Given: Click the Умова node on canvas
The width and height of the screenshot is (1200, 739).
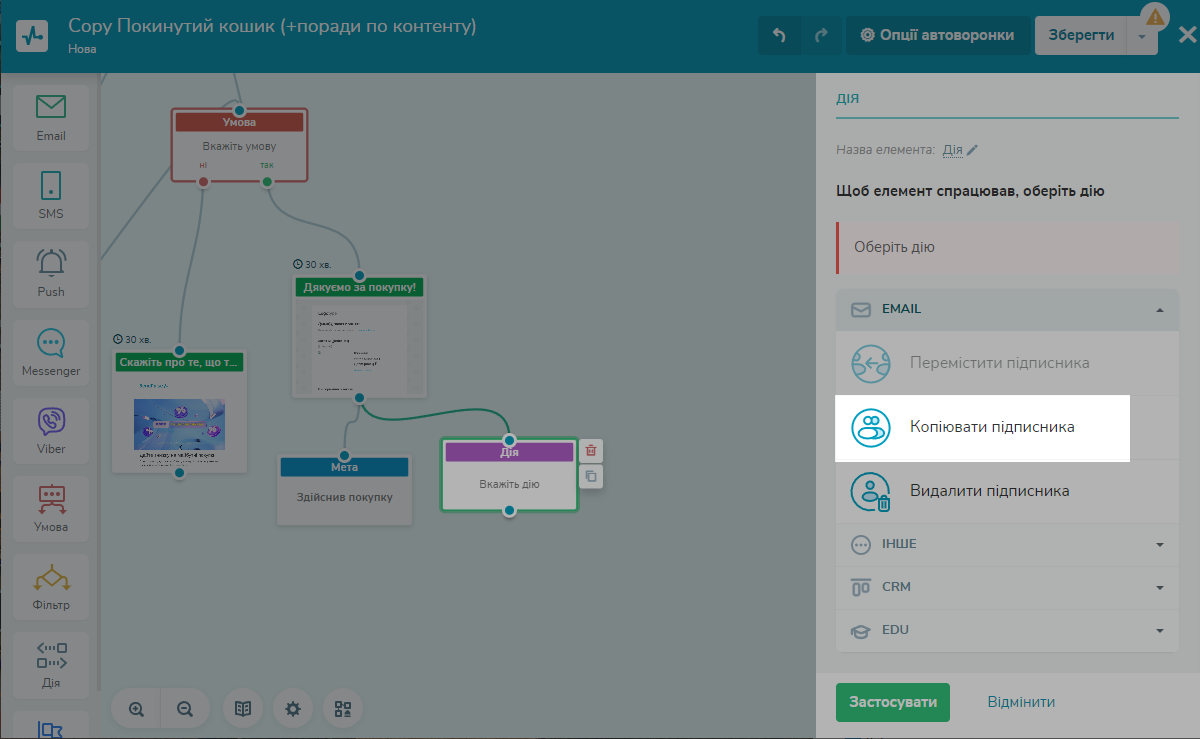Looking at the screenshot, I should (x=239, y=145).
